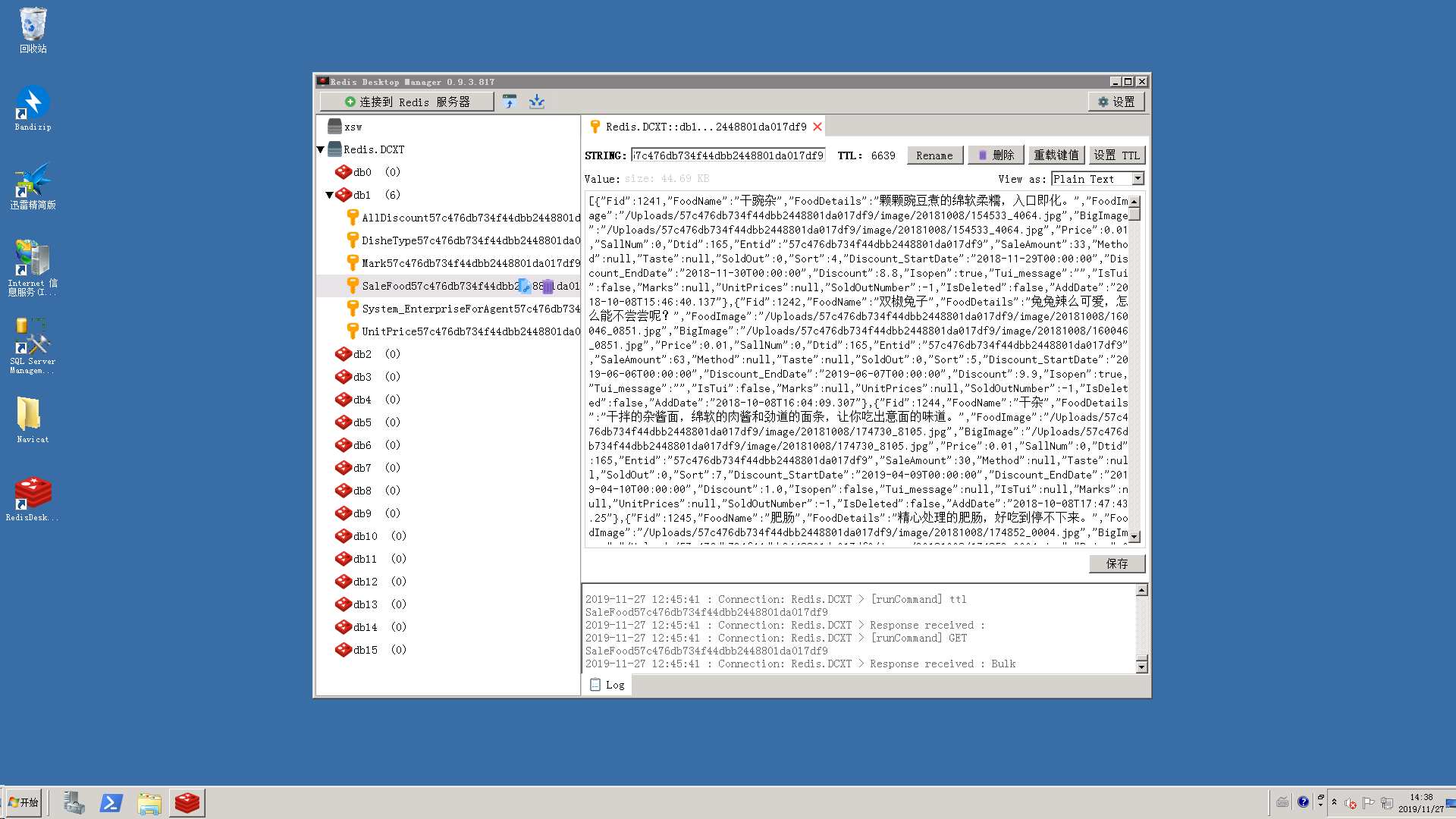Screen dimensions: 1456x819
Task: Select the Internet Information Services shortcut
Action: coord(33,267)
